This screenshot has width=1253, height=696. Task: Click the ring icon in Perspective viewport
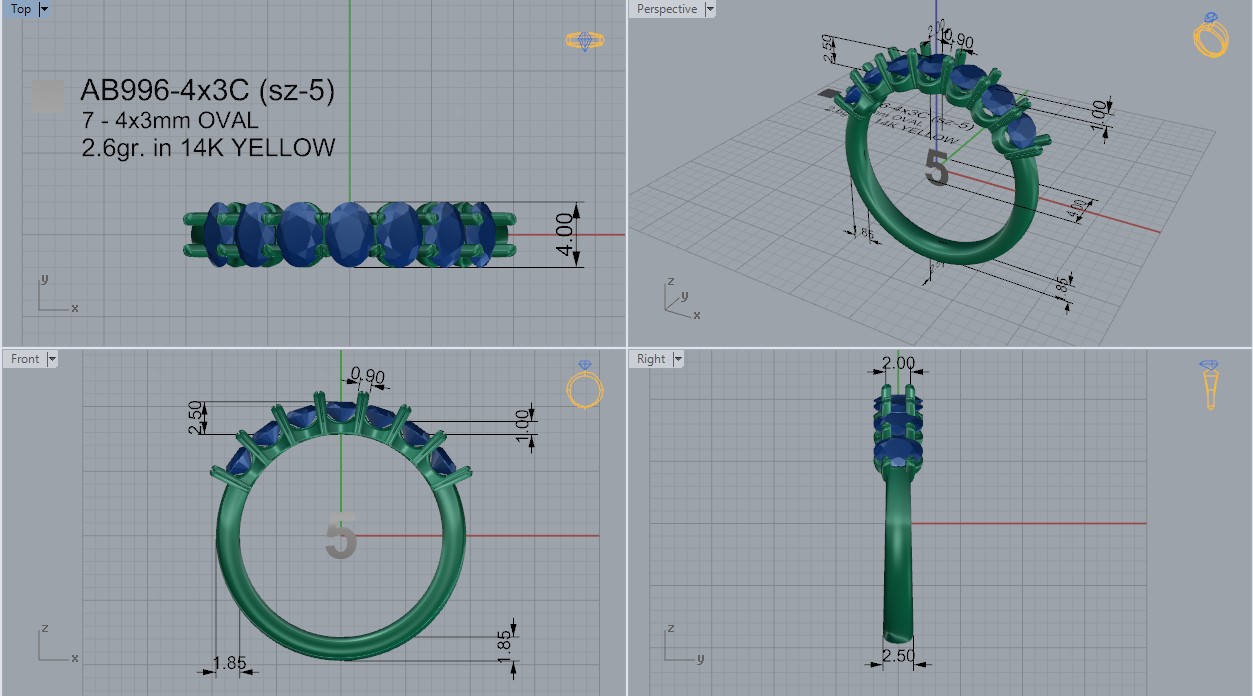[1211, 35]
